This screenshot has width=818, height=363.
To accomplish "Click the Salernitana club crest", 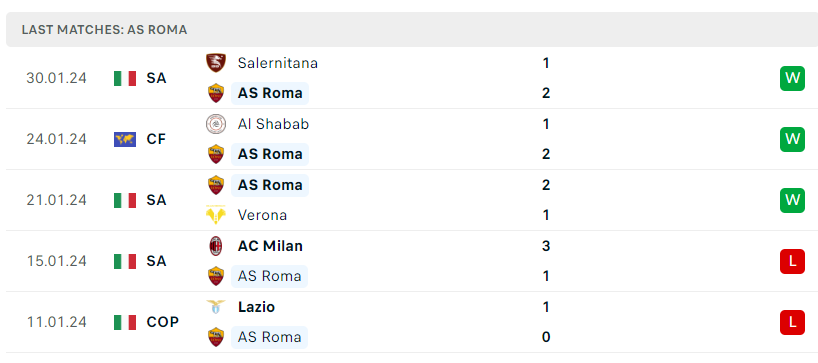I will 215,63.
